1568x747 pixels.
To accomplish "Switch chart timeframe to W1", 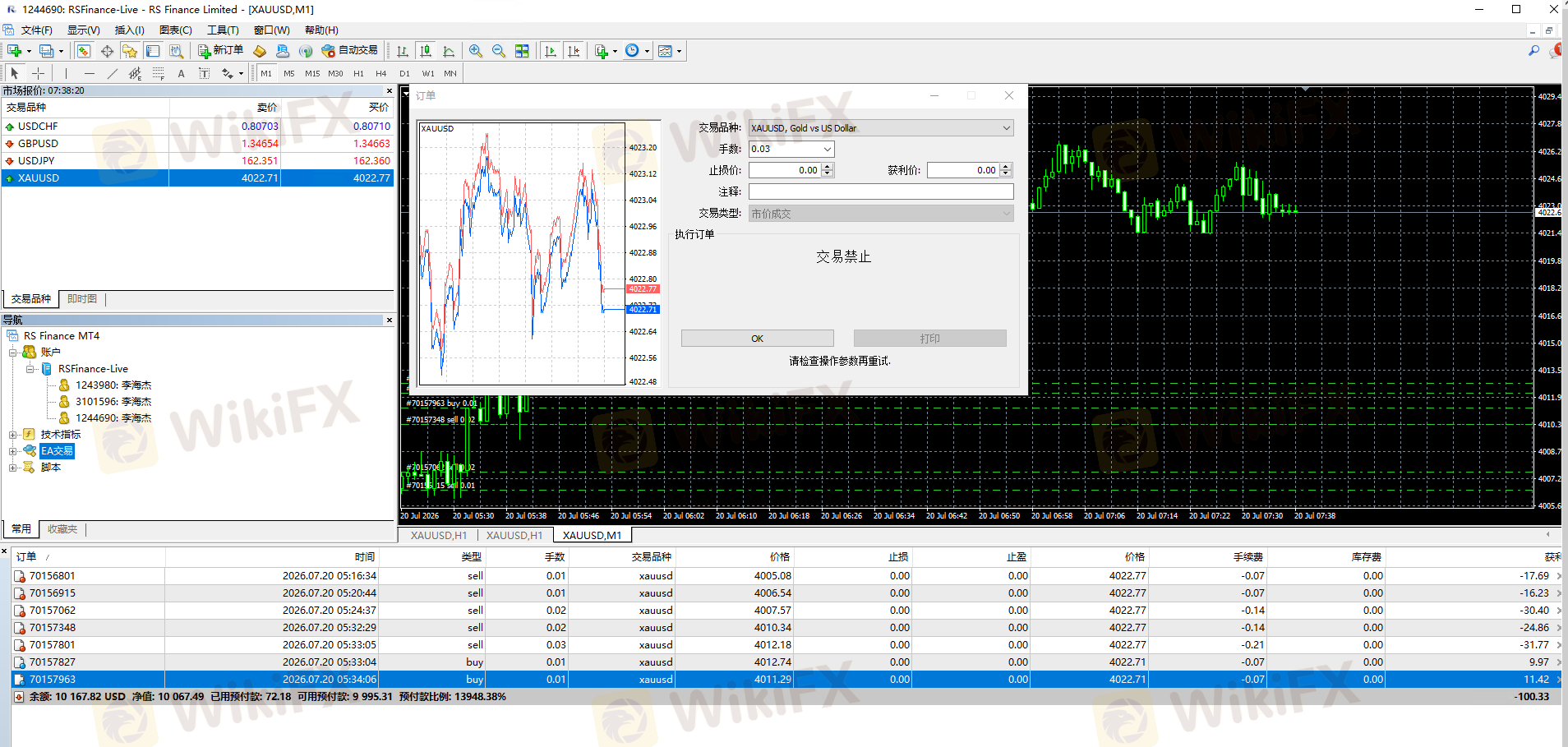I will coord(428,73).
